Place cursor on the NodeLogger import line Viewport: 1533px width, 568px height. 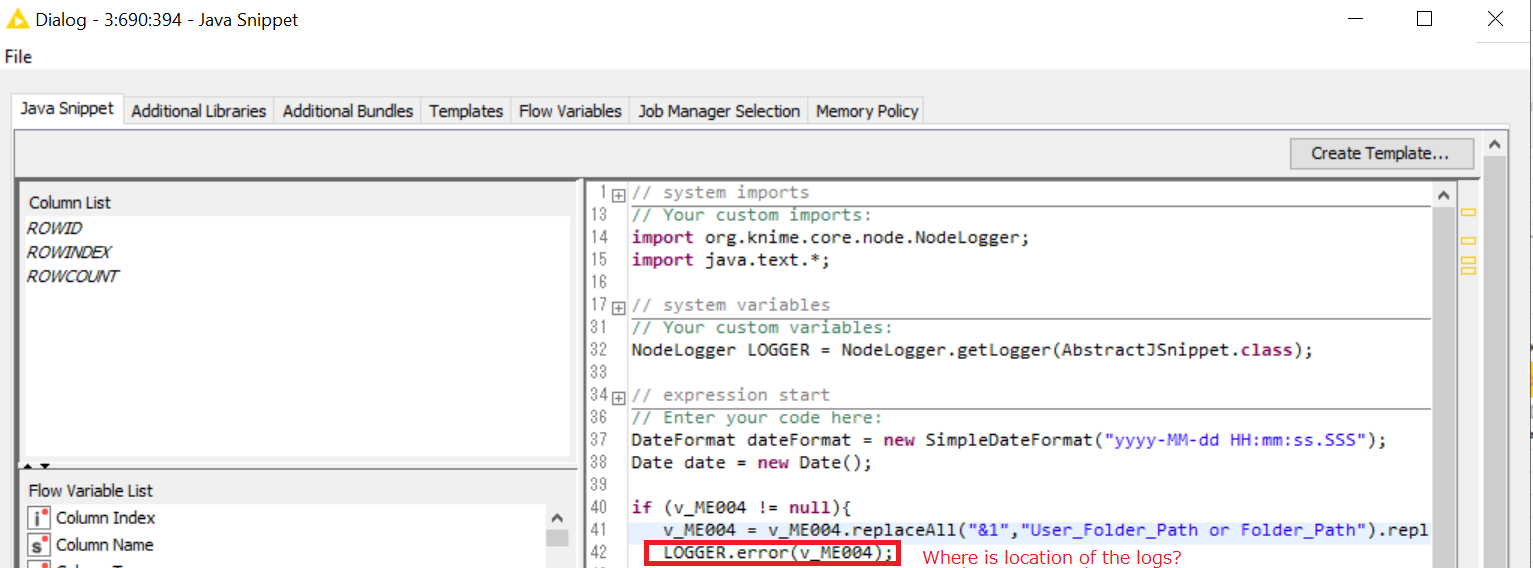tap(830, 238)
